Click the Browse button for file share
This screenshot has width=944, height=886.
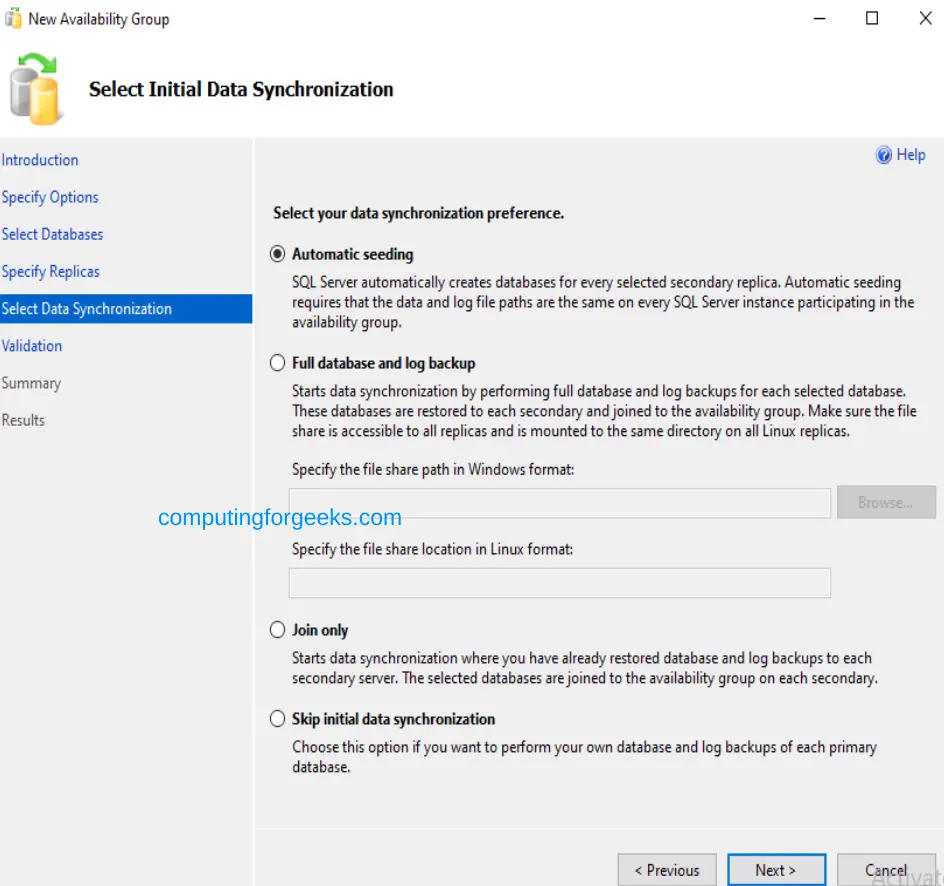pyautogui.click(x=886, y=502)
